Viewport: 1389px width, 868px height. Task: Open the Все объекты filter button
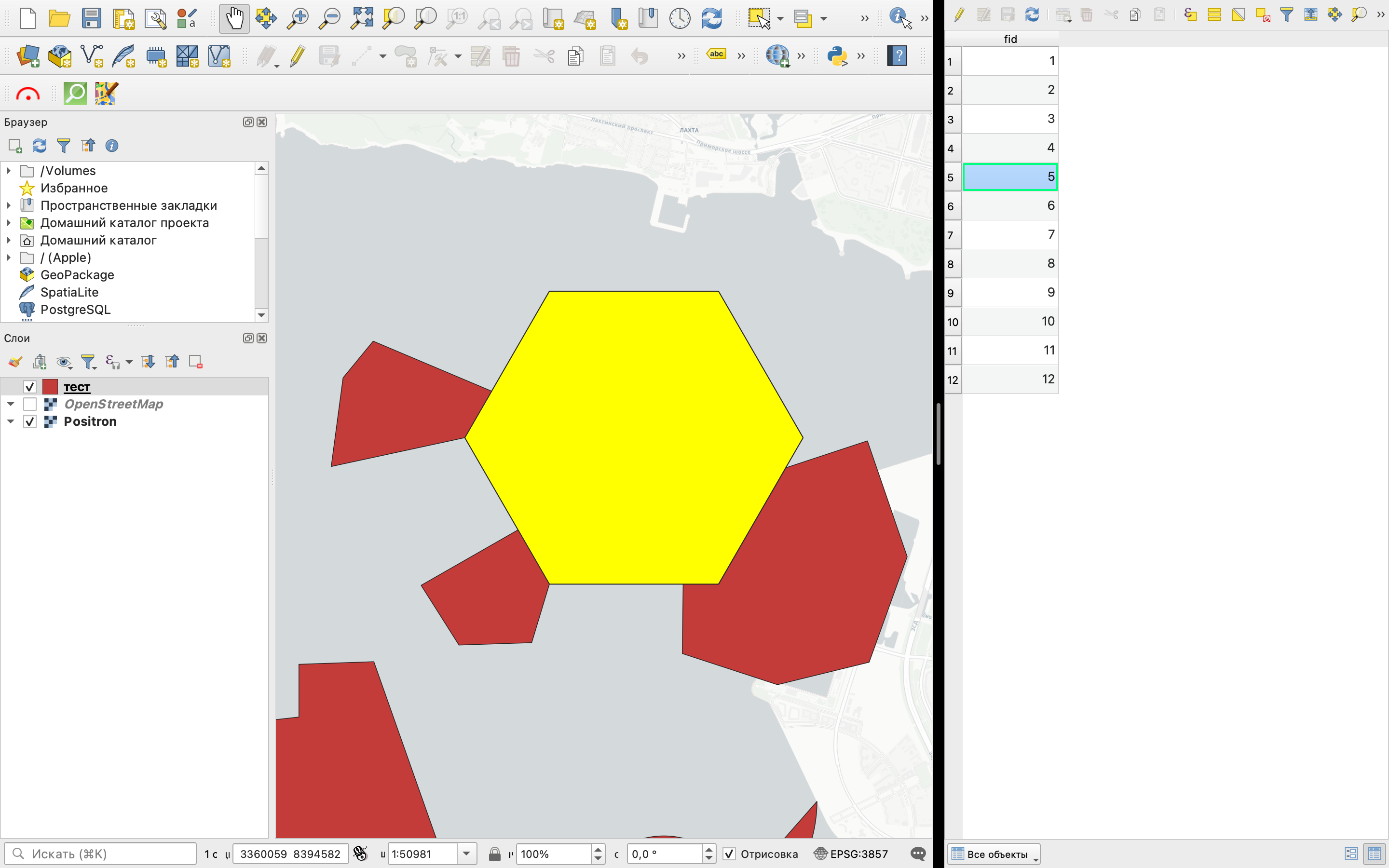[993, 854]
